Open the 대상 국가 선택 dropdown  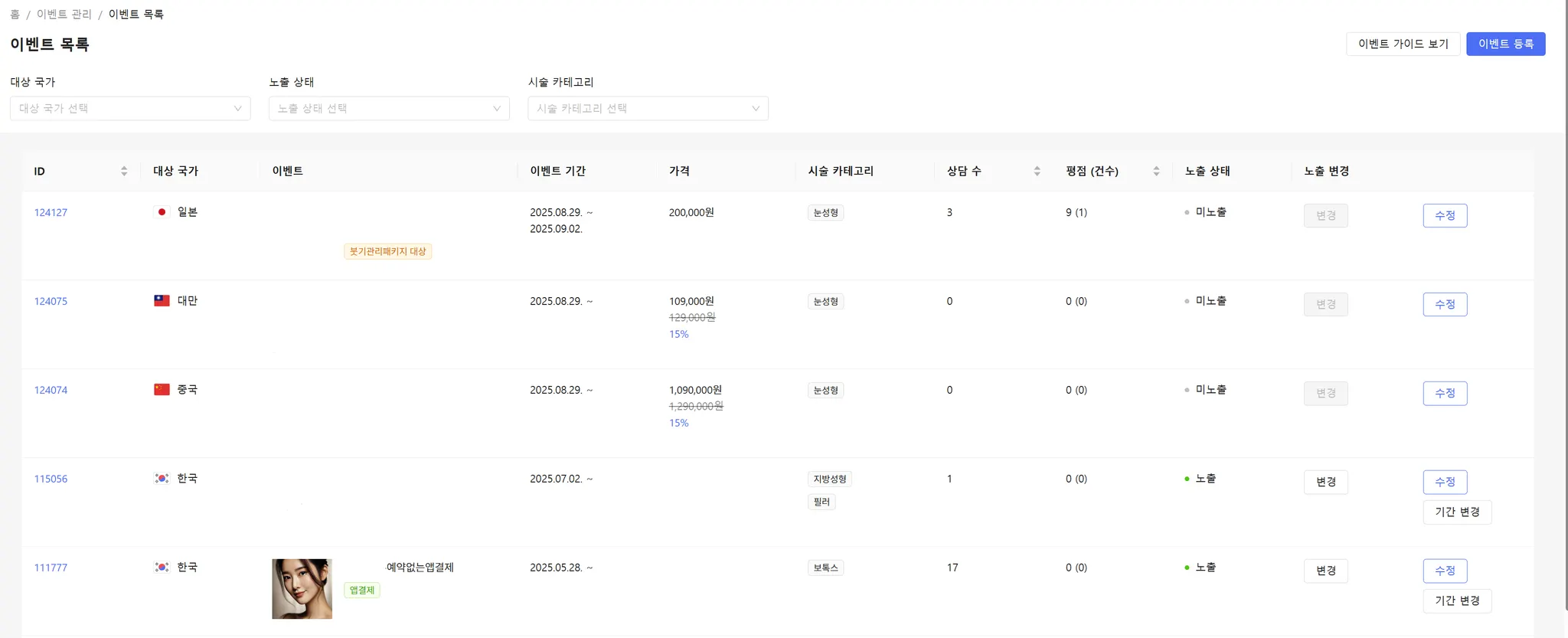click(x=130, y=108)
